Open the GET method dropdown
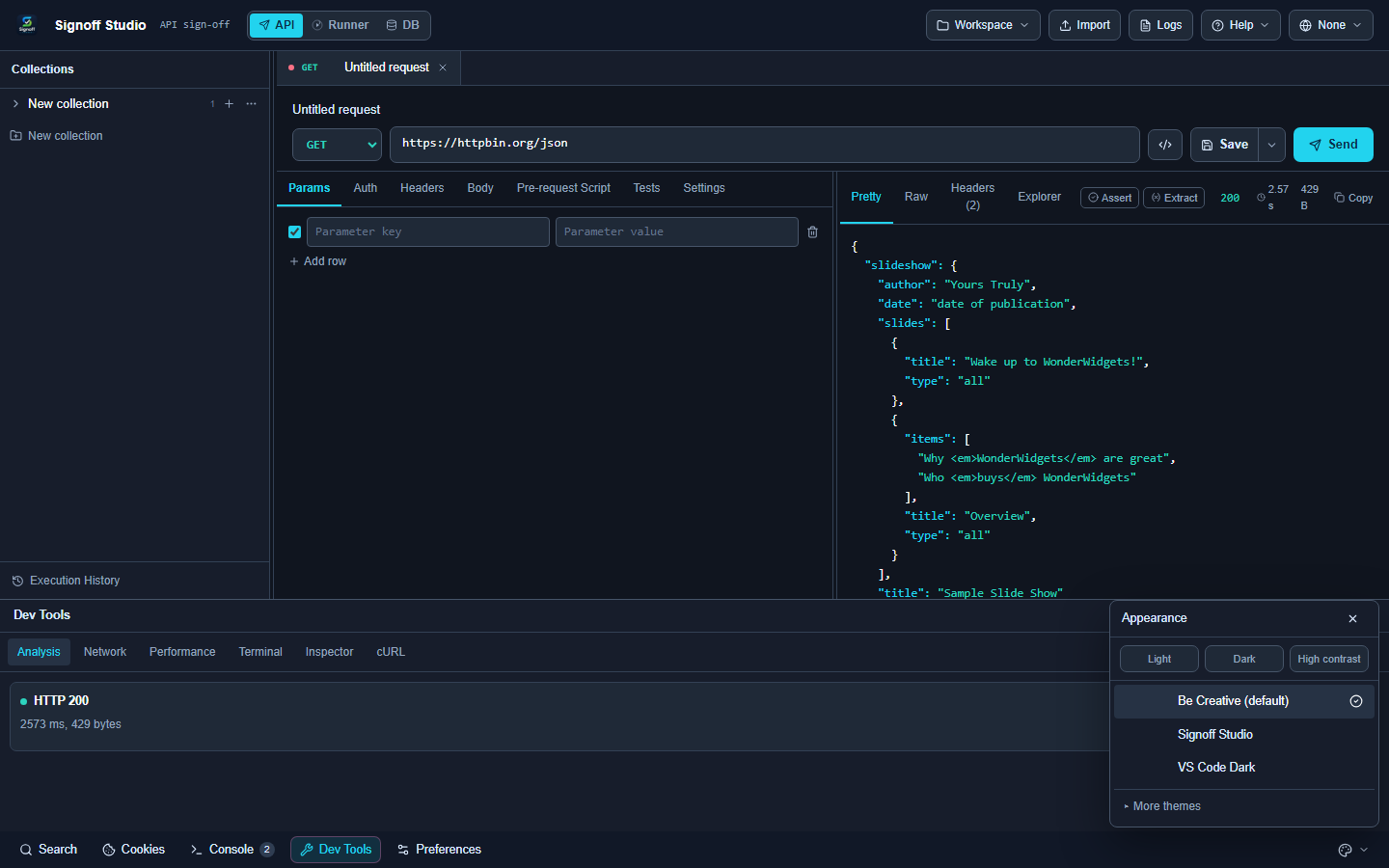The image size is (1389, 868). pyautogui.click(x=337, y=145)
